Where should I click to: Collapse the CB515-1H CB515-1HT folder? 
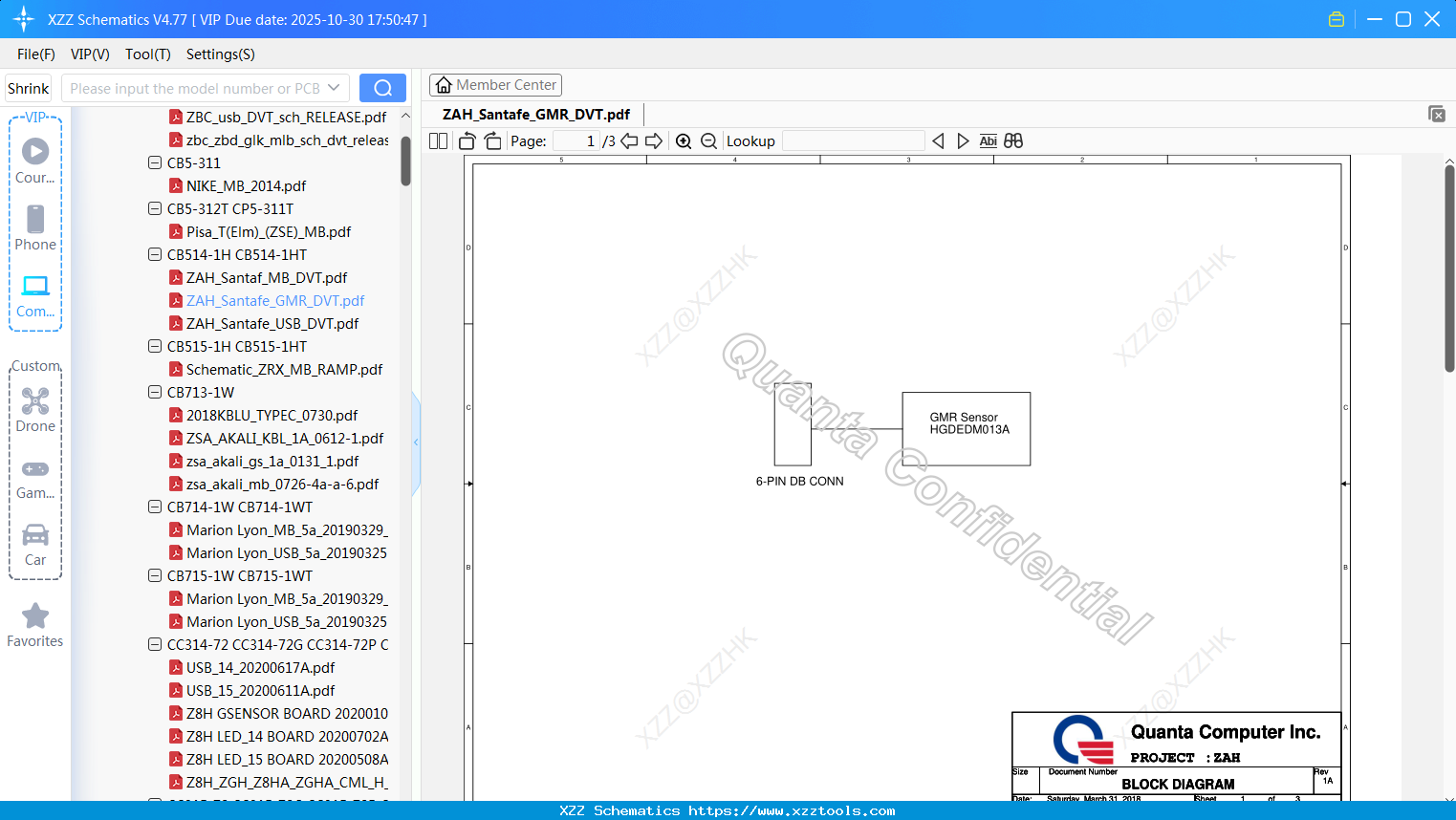pyautogui.click(x=155, y=346)
